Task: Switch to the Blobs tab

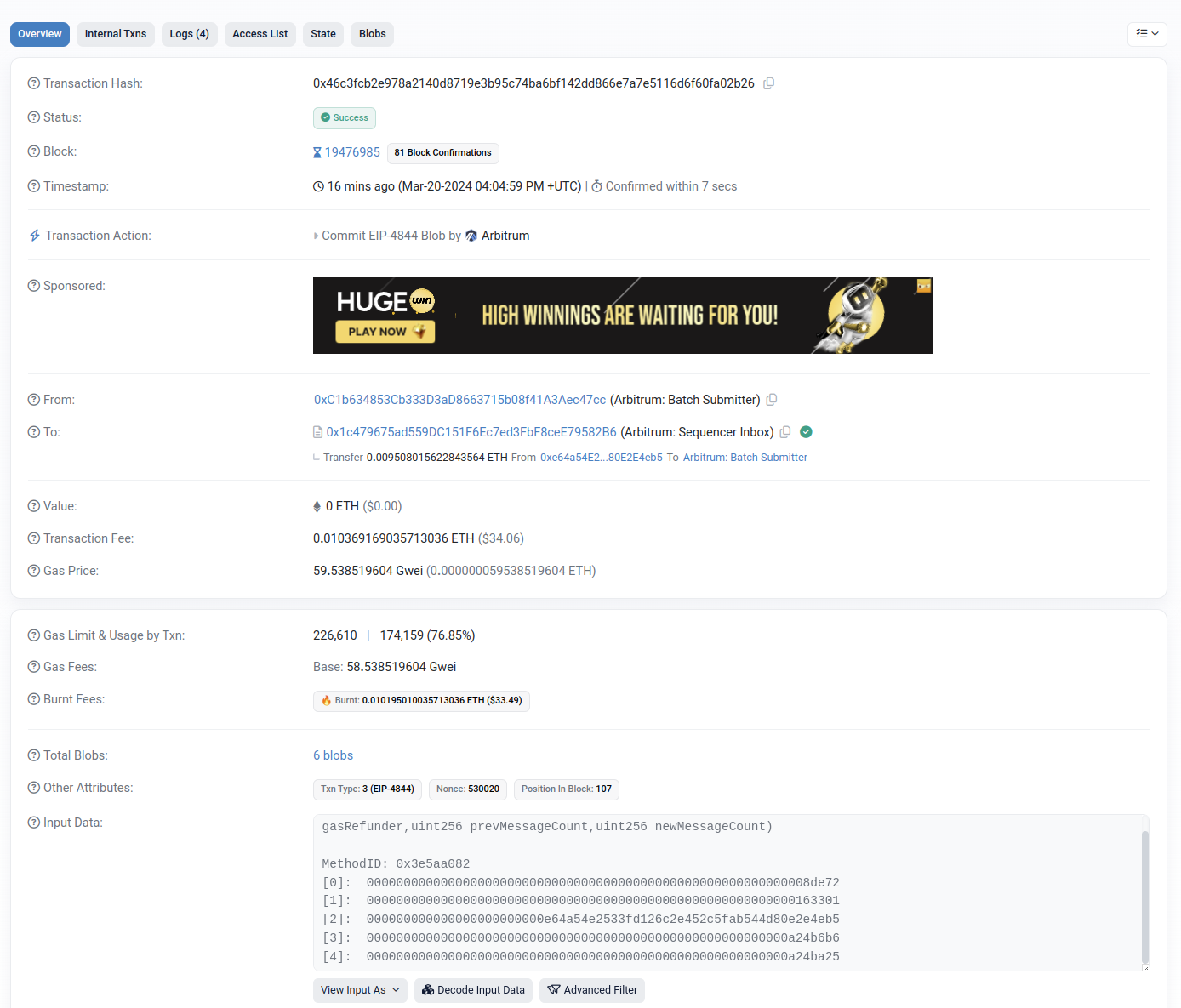Action: click(x=372, y=34)
